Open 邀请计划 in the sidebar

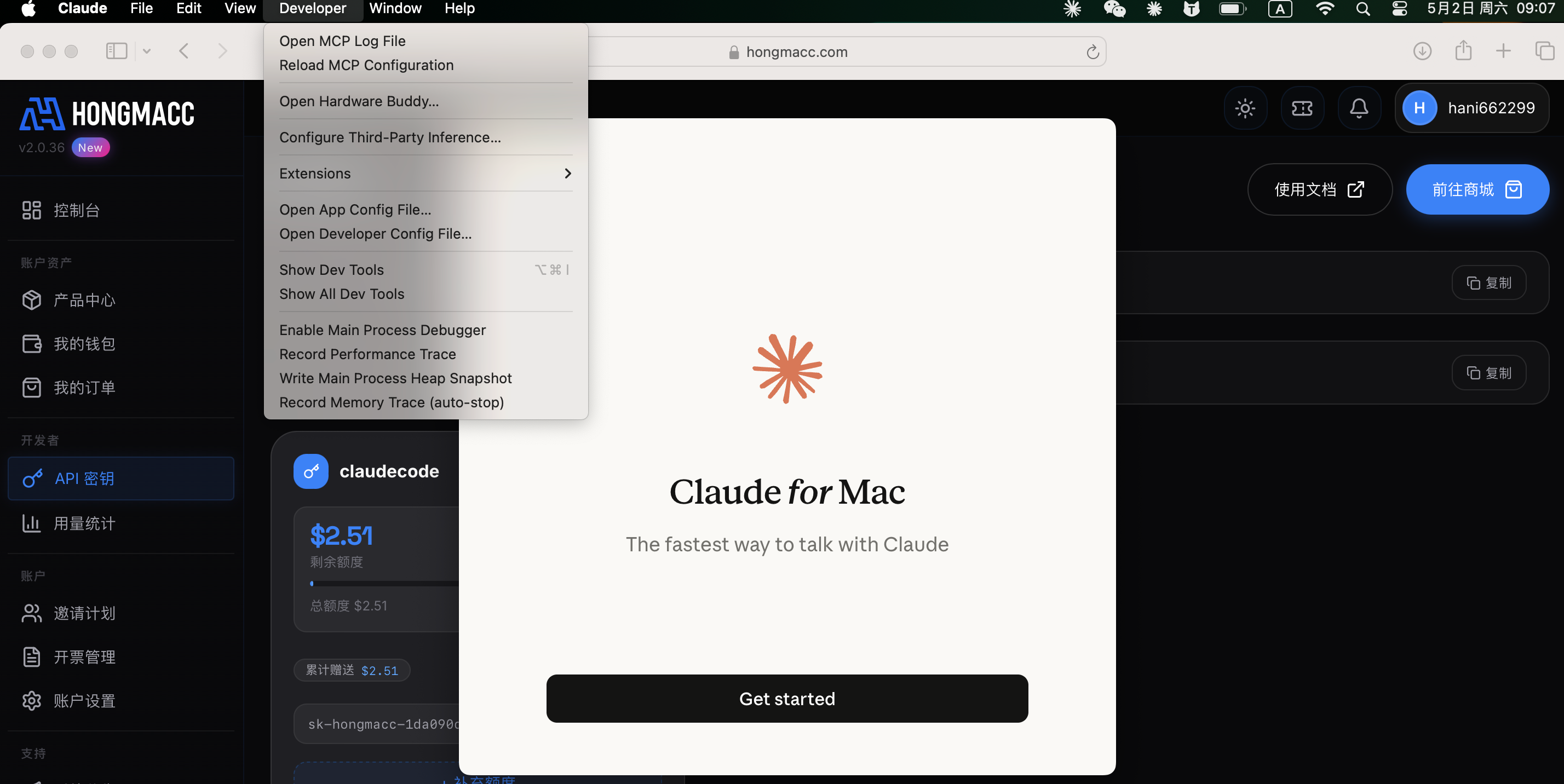(122, 614)
